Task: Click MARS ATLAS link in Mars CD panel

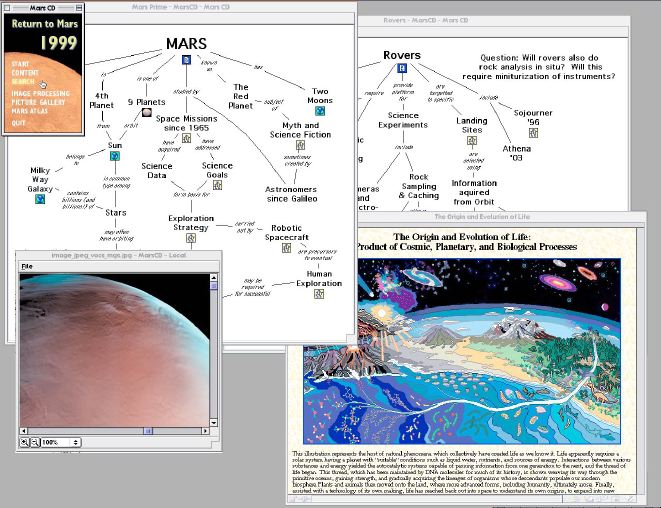Action: [31, 110]
